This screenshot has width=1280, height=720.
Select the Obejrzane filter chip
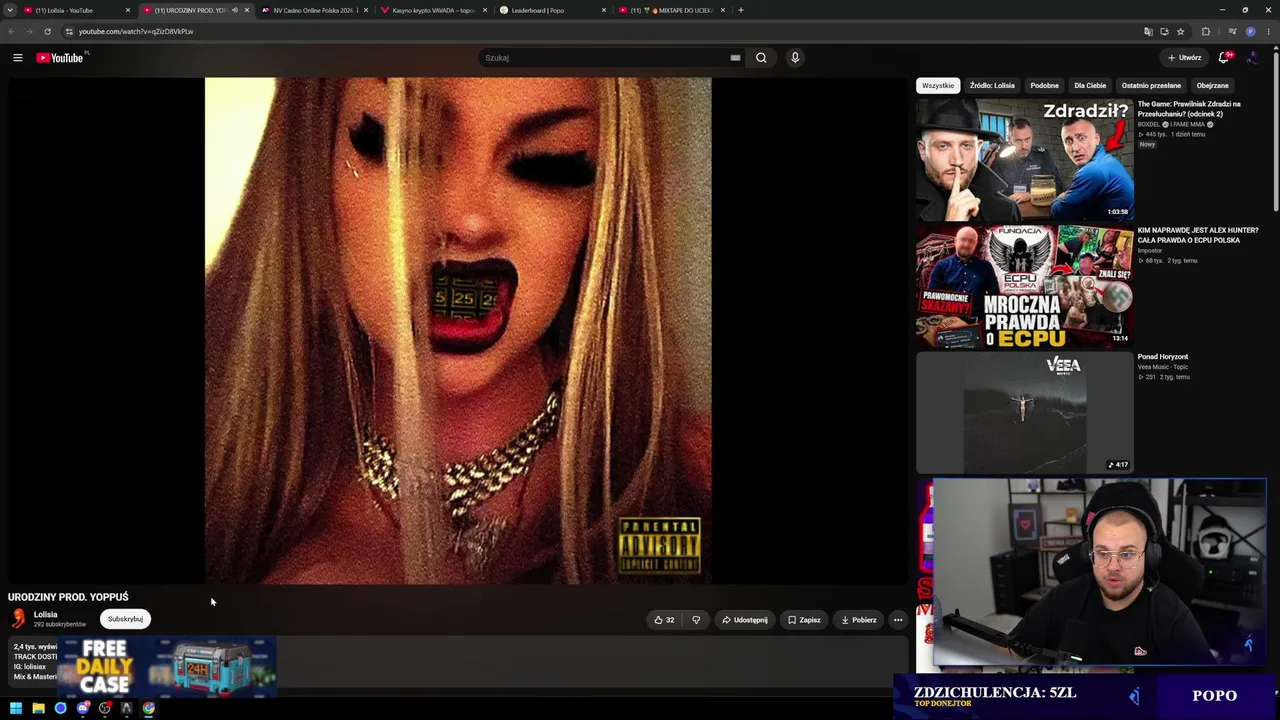1212,86
